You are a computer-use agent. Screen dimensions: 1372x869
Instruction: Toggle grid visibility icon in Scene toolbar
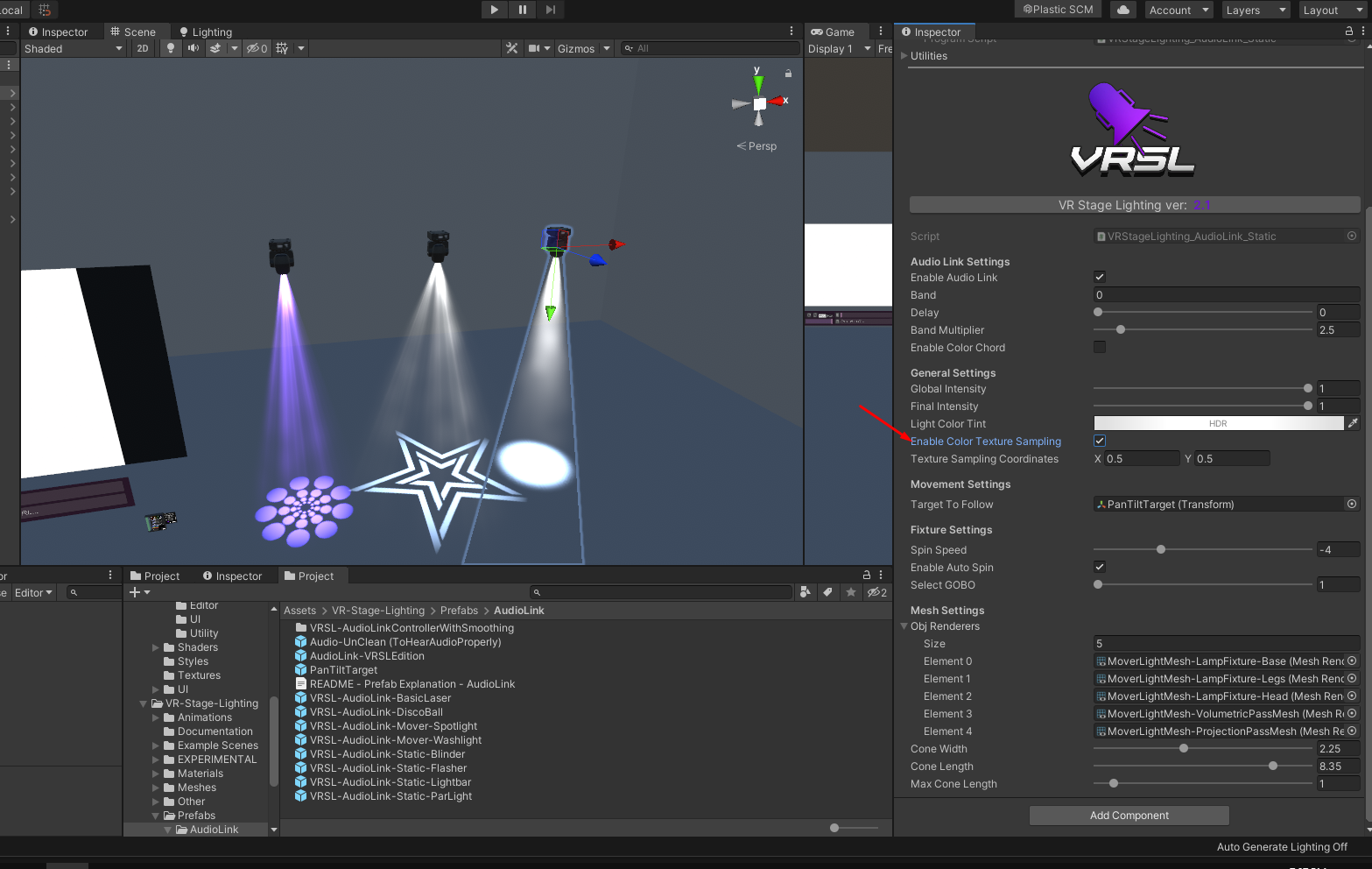click(x=282, y=48)
